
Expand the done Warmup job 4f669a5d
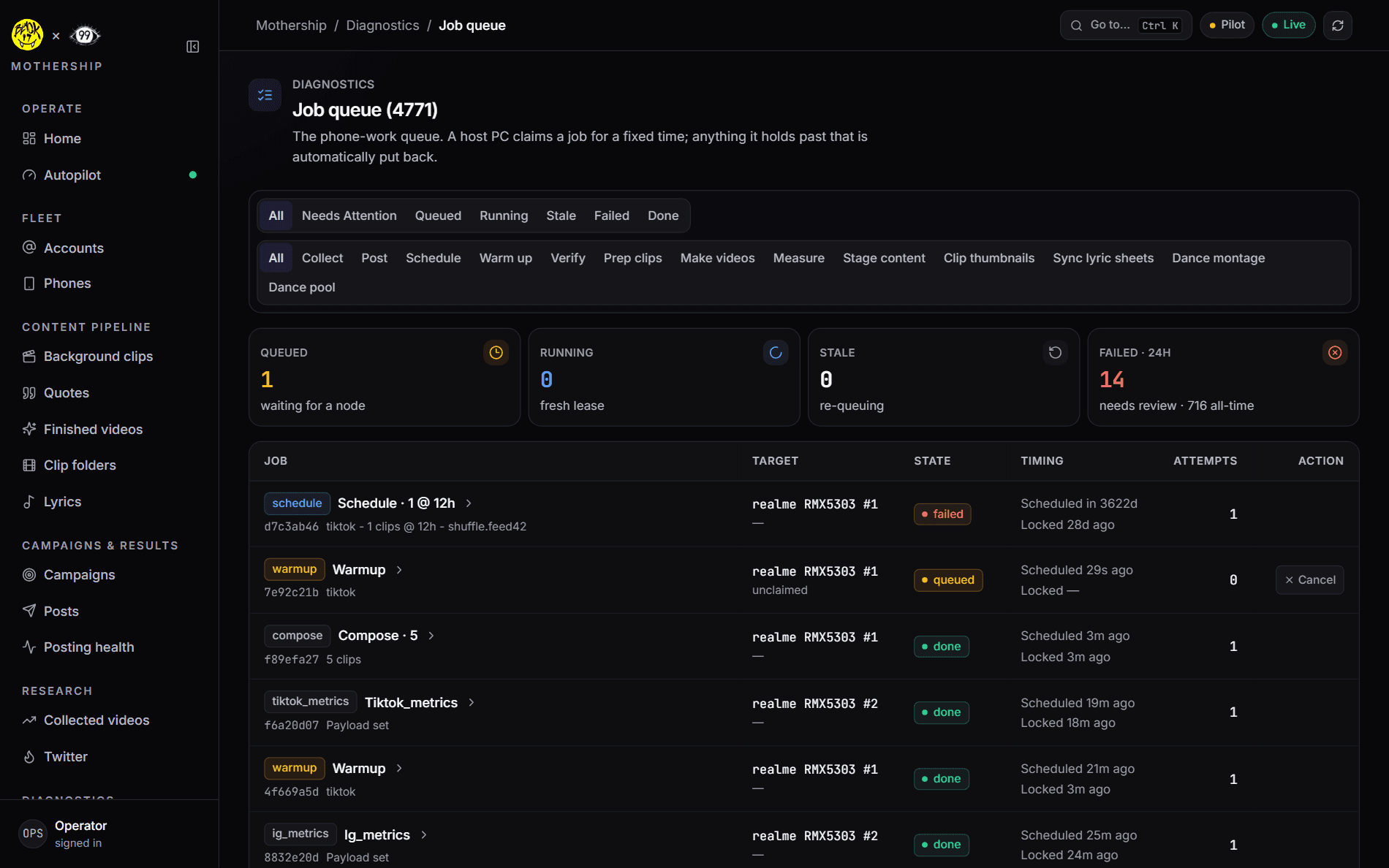tap(399, 768)
